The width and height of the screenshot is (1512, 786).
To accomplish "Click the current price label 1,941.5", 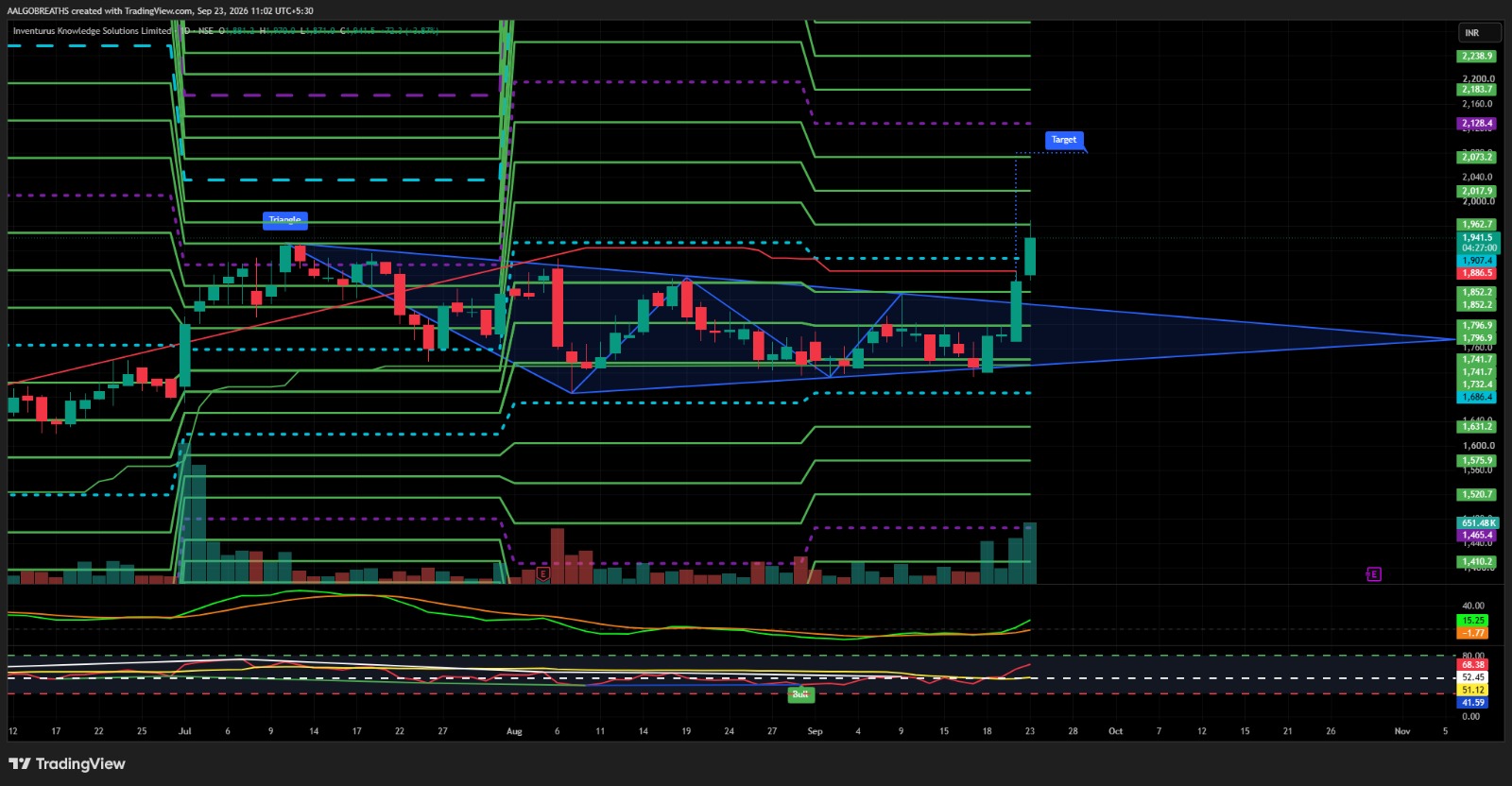I will click(x=1478, y=238).
